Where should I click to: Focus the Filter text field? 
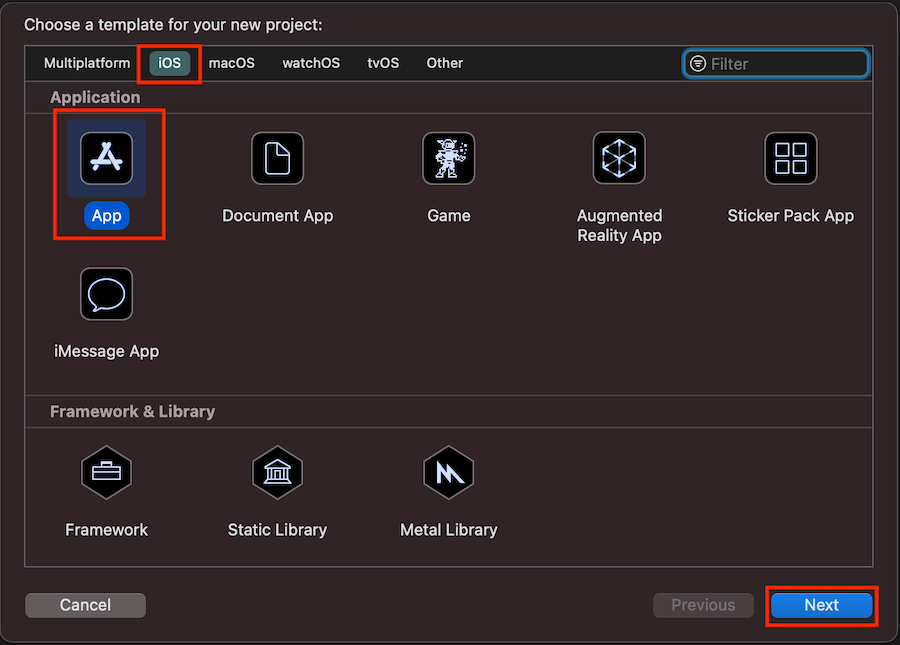(x=775, y=64)
